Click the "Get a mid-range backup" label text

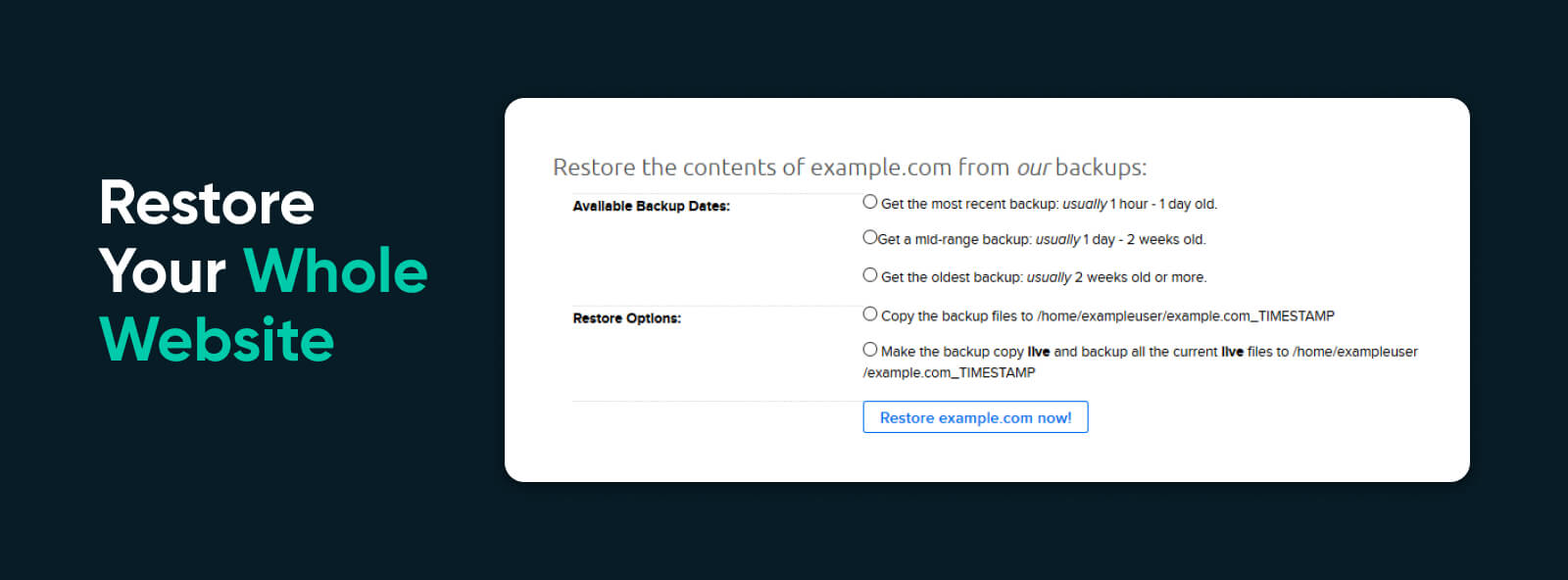point(955,239)
